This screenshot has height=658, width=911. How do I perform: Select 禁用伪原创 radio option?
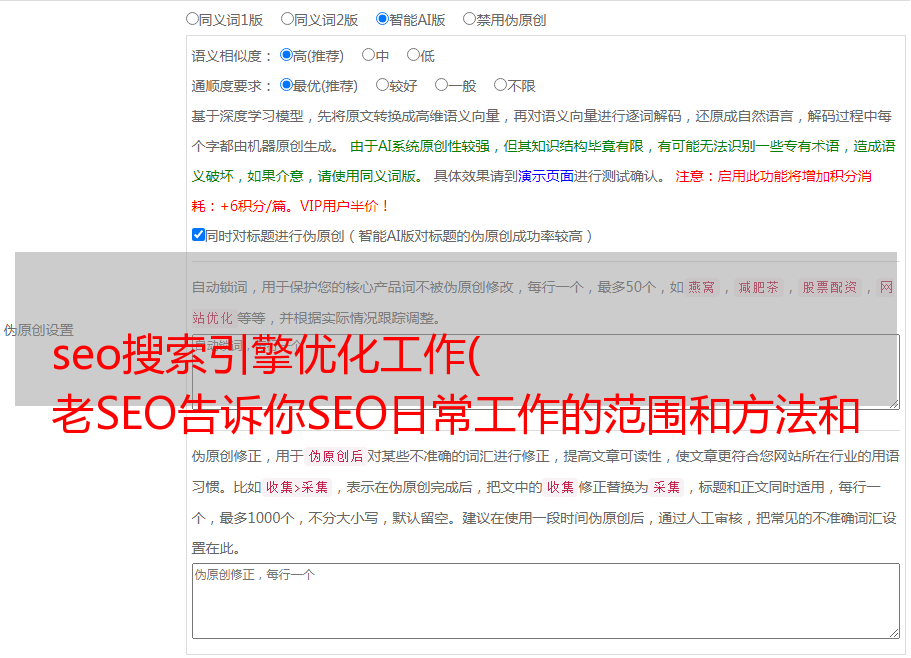469,19
